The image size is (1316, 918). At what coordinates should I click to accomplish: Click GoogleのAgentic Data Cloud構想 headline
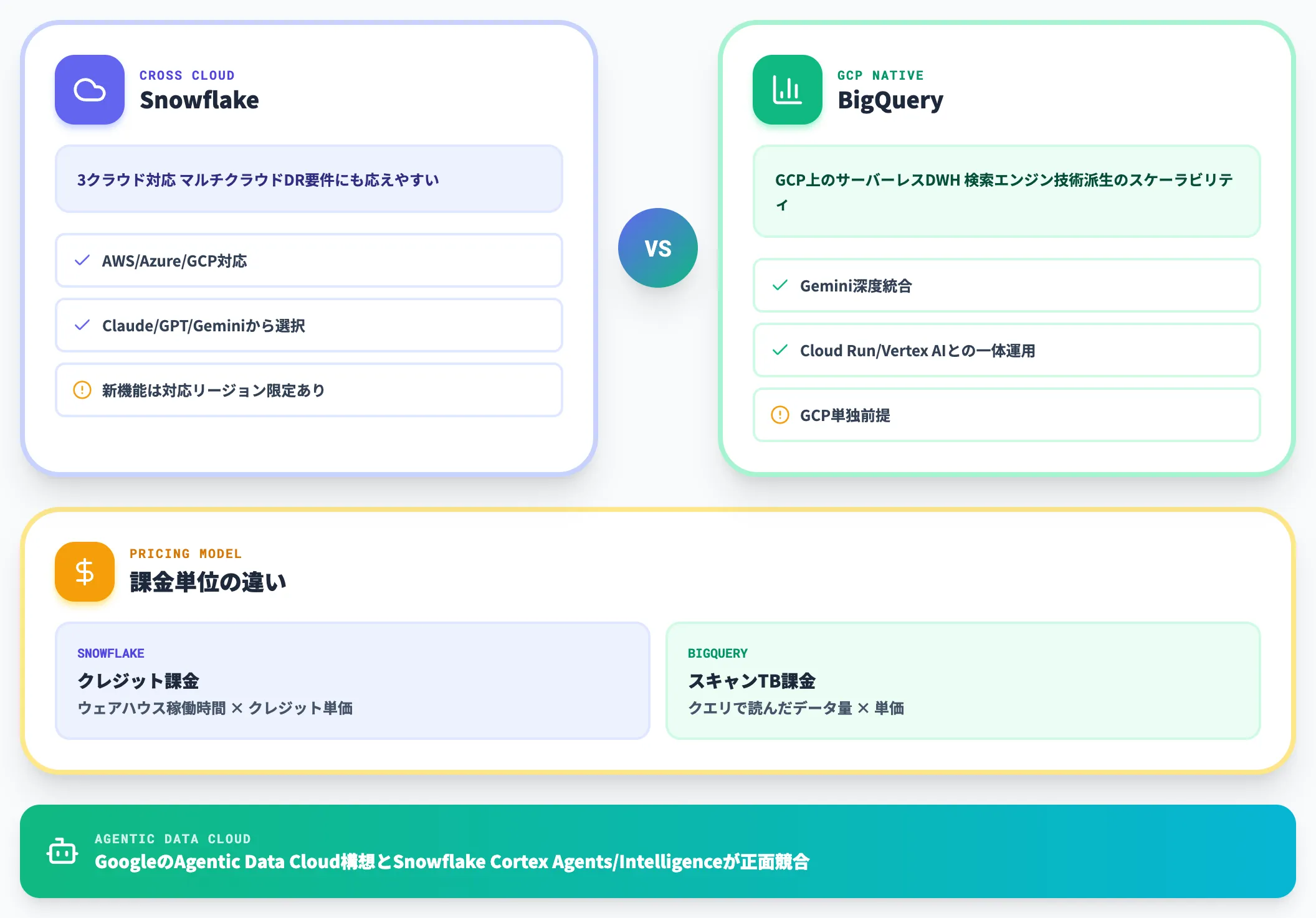pos(452,862)
